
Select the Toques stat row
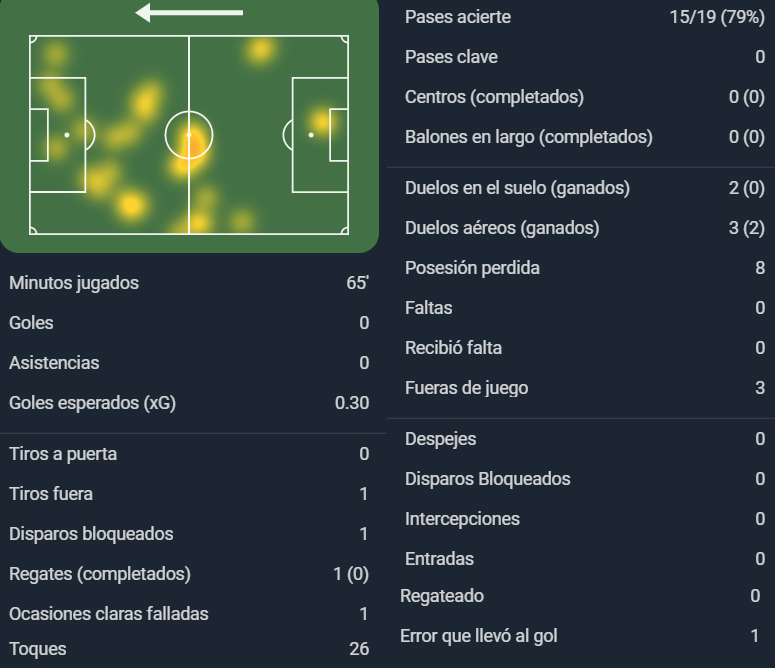[x=189, y=649]
